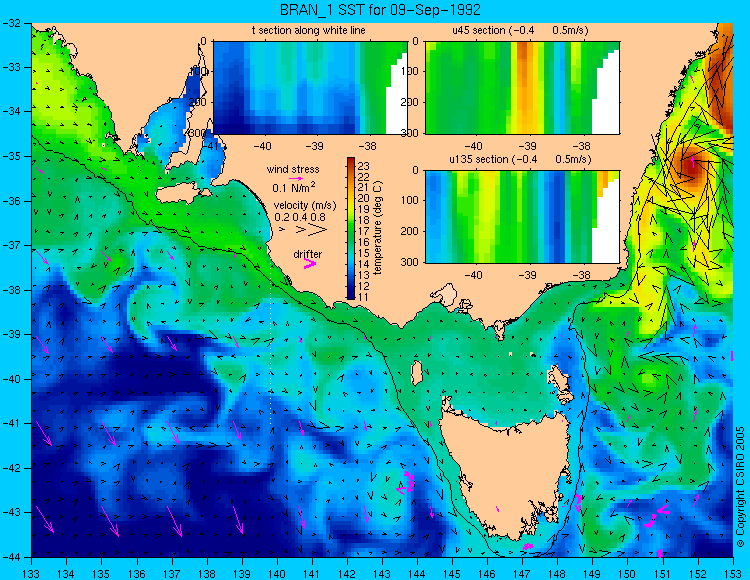
Task: Click the '153' longitude axis label
Action: [x=733, y=573]
